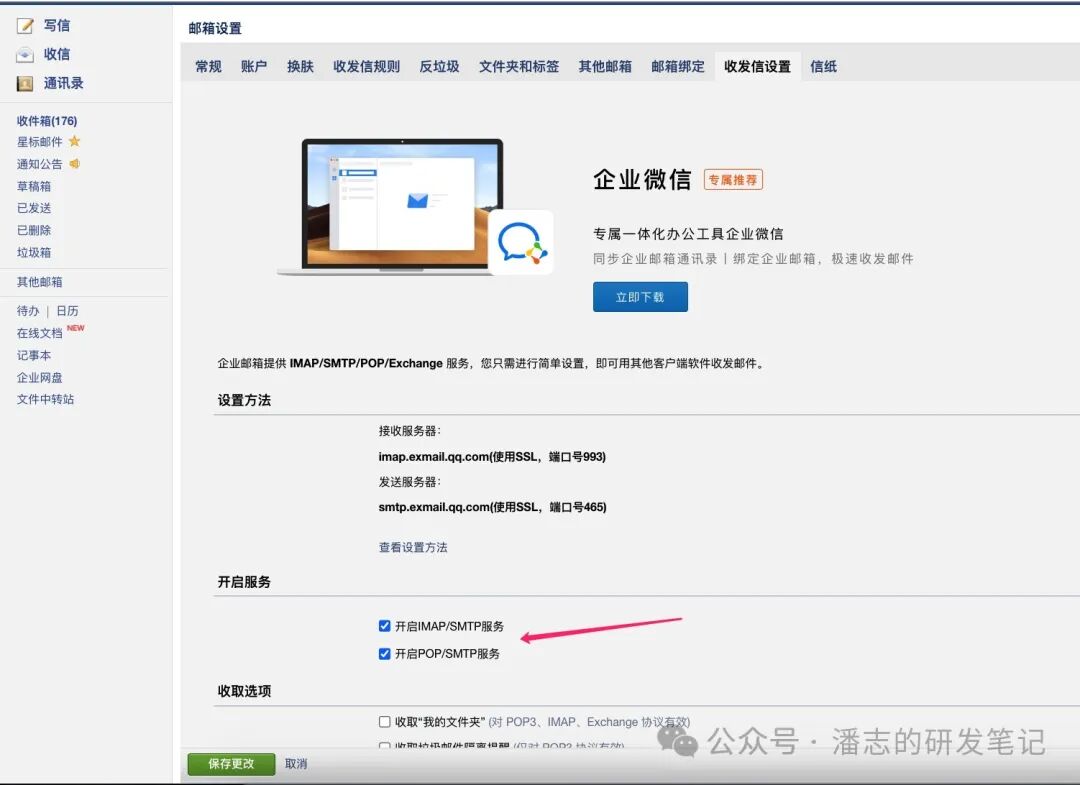Check the 收取"我的文件夹" checkbox

(x=384, y=722)
